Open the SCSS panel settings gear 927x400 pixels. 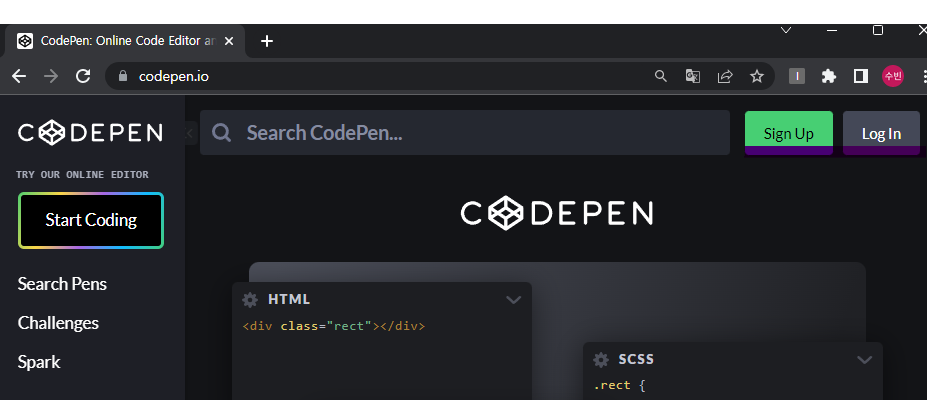(601, 359)
